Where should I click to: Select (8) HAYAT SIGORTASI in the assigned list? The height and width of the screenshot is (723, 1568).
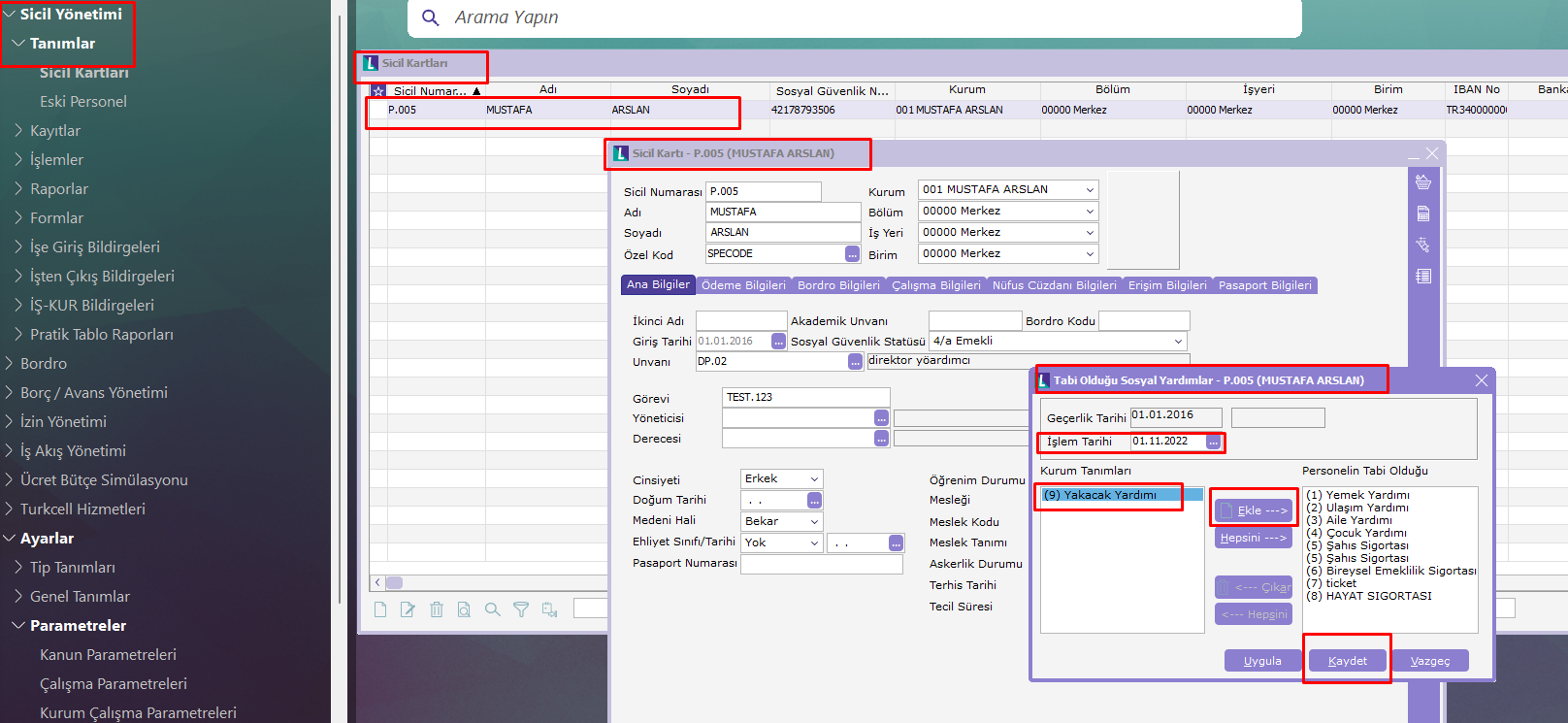click(1368, 596)
